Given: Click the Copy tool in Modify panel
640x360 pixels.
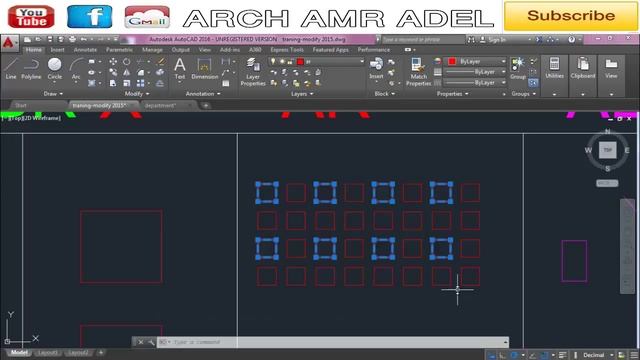Looking at the screenshot, I should click(x=113, y=72).
